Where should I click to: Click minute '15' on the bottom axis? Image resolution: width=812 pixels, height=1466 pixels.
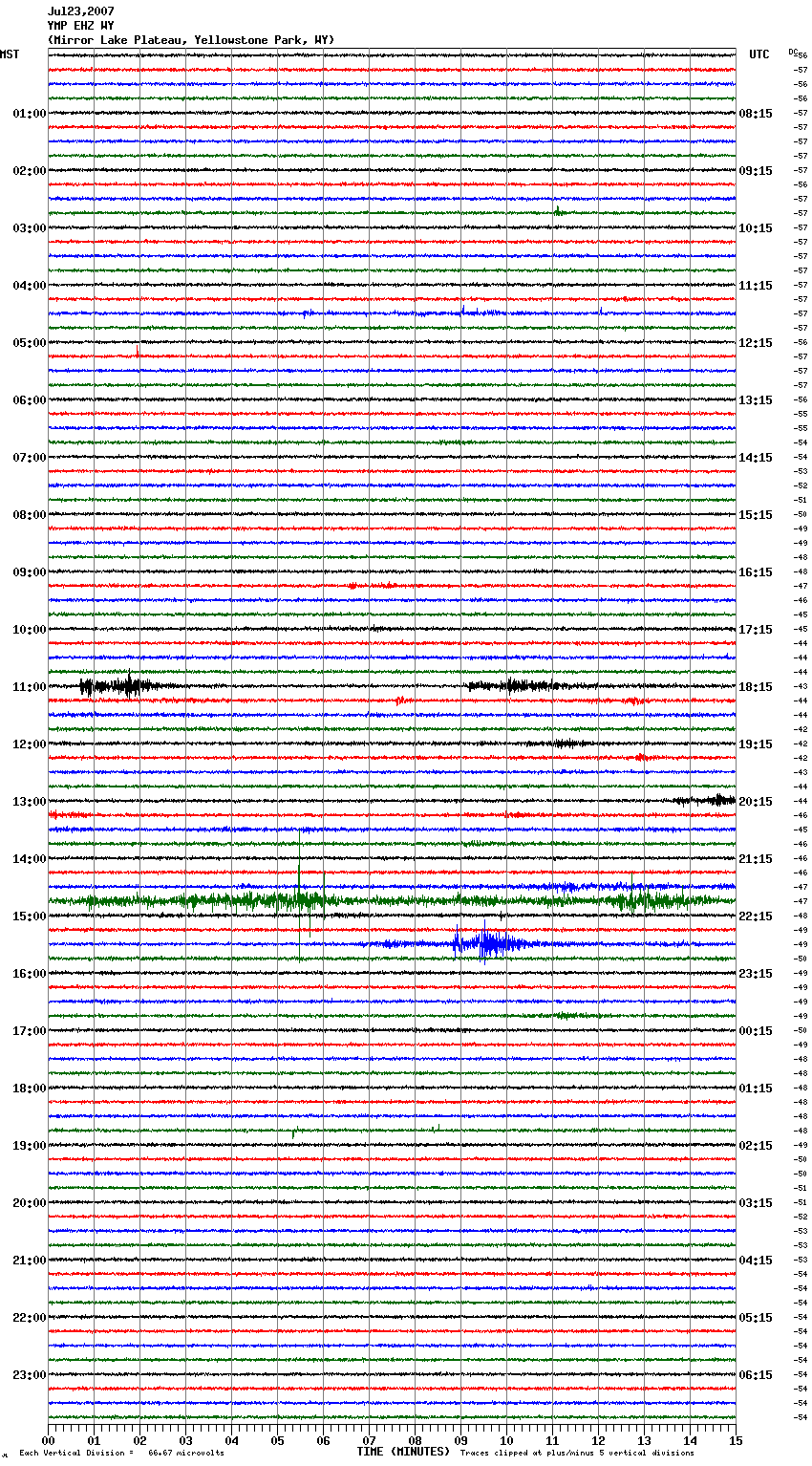click(x=736, y=1440)
